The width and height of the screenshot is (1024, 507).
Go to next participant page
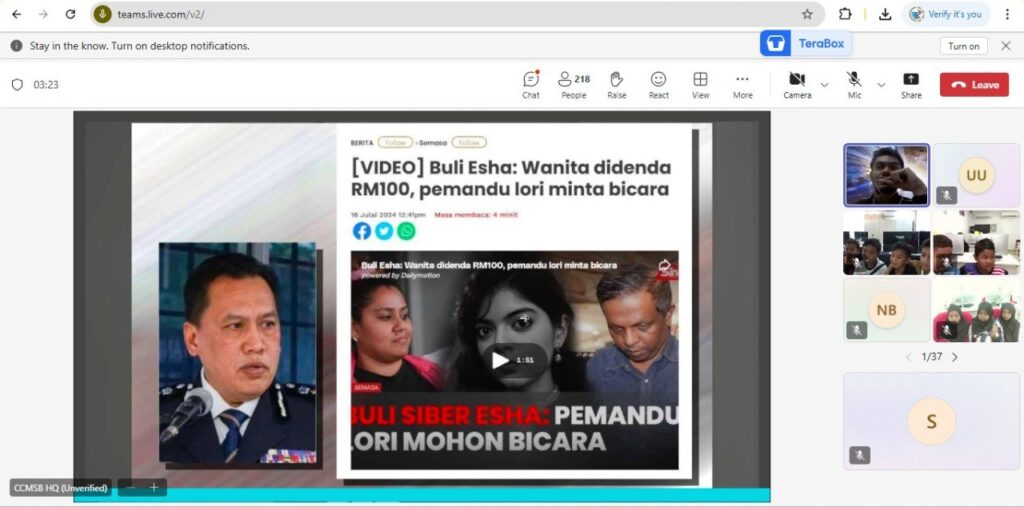click(955, 357)
